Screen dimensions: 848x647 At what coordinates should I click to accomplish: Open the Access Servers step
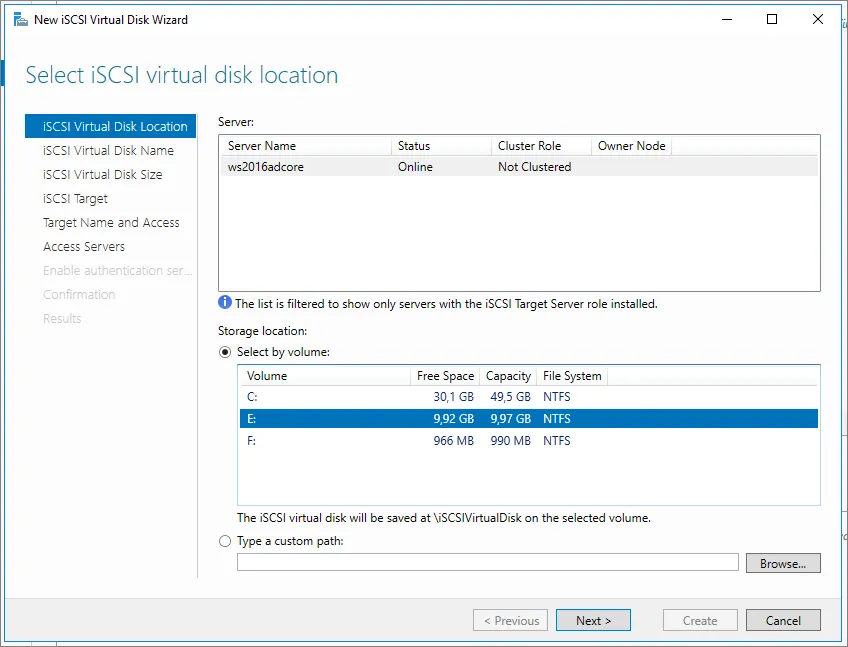(x=84, y=247)
